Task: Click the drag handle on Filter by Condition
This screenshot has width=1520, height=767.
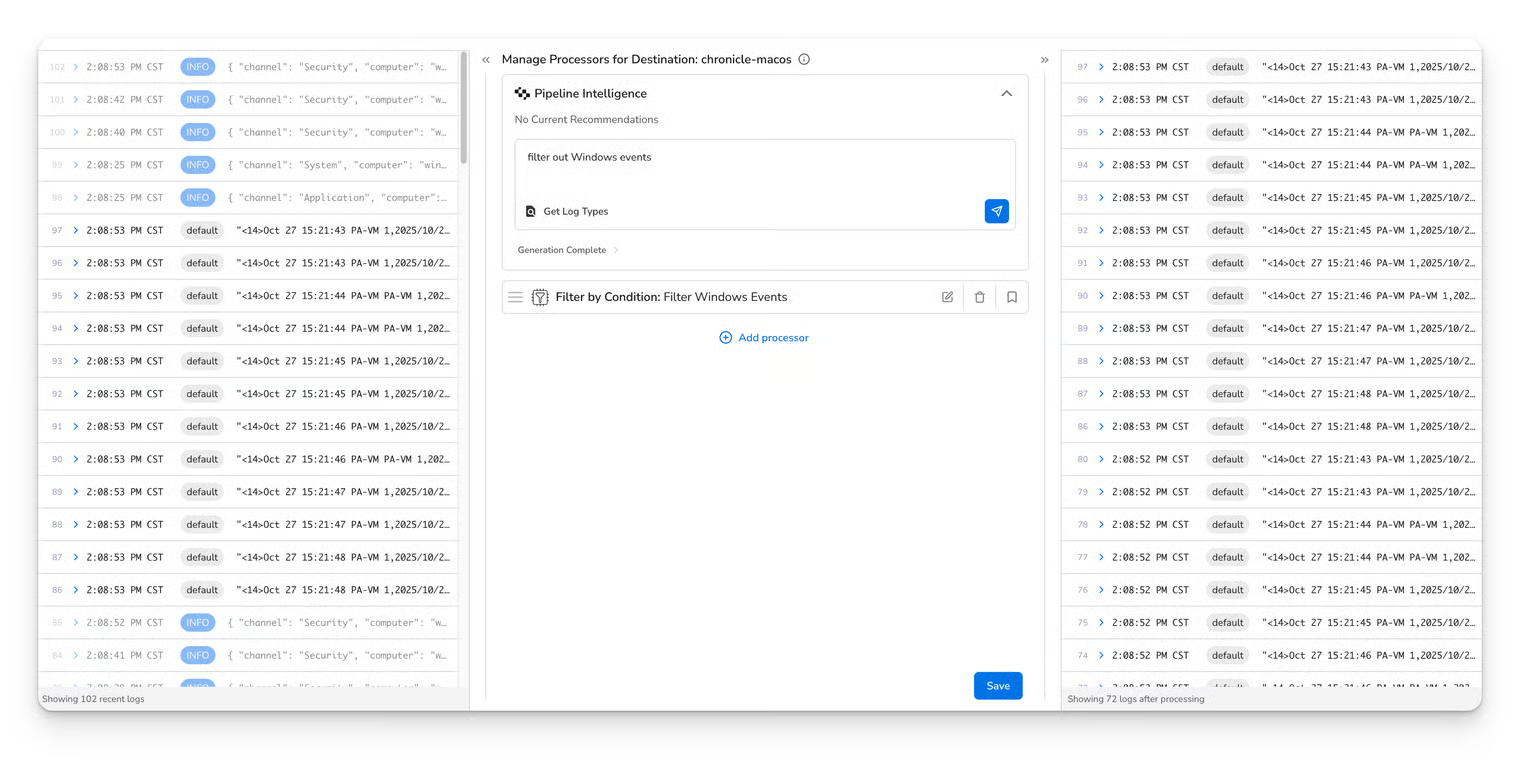Action: pos(515,297)
